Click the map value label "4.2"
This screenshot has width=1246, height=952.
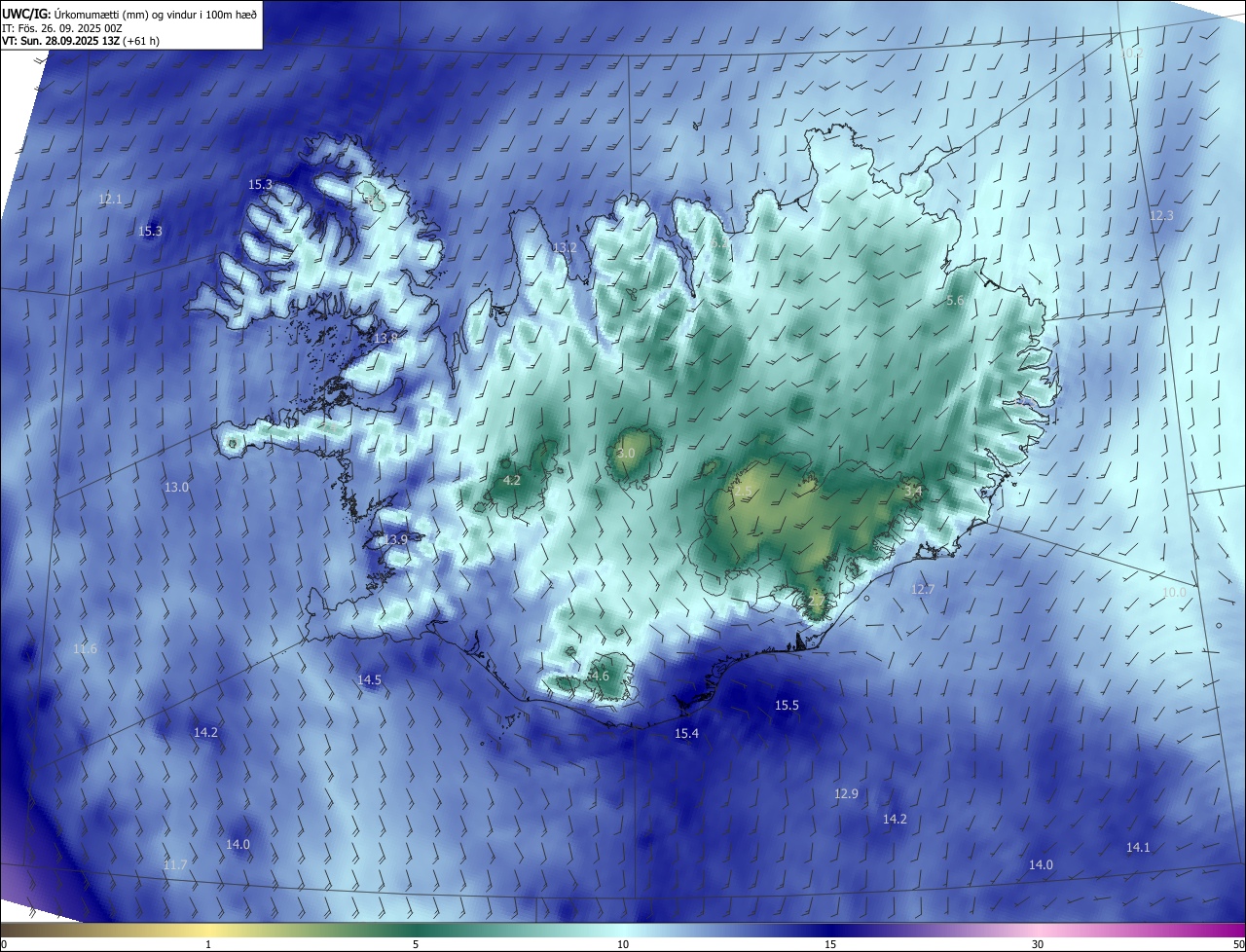click(512, 481)
